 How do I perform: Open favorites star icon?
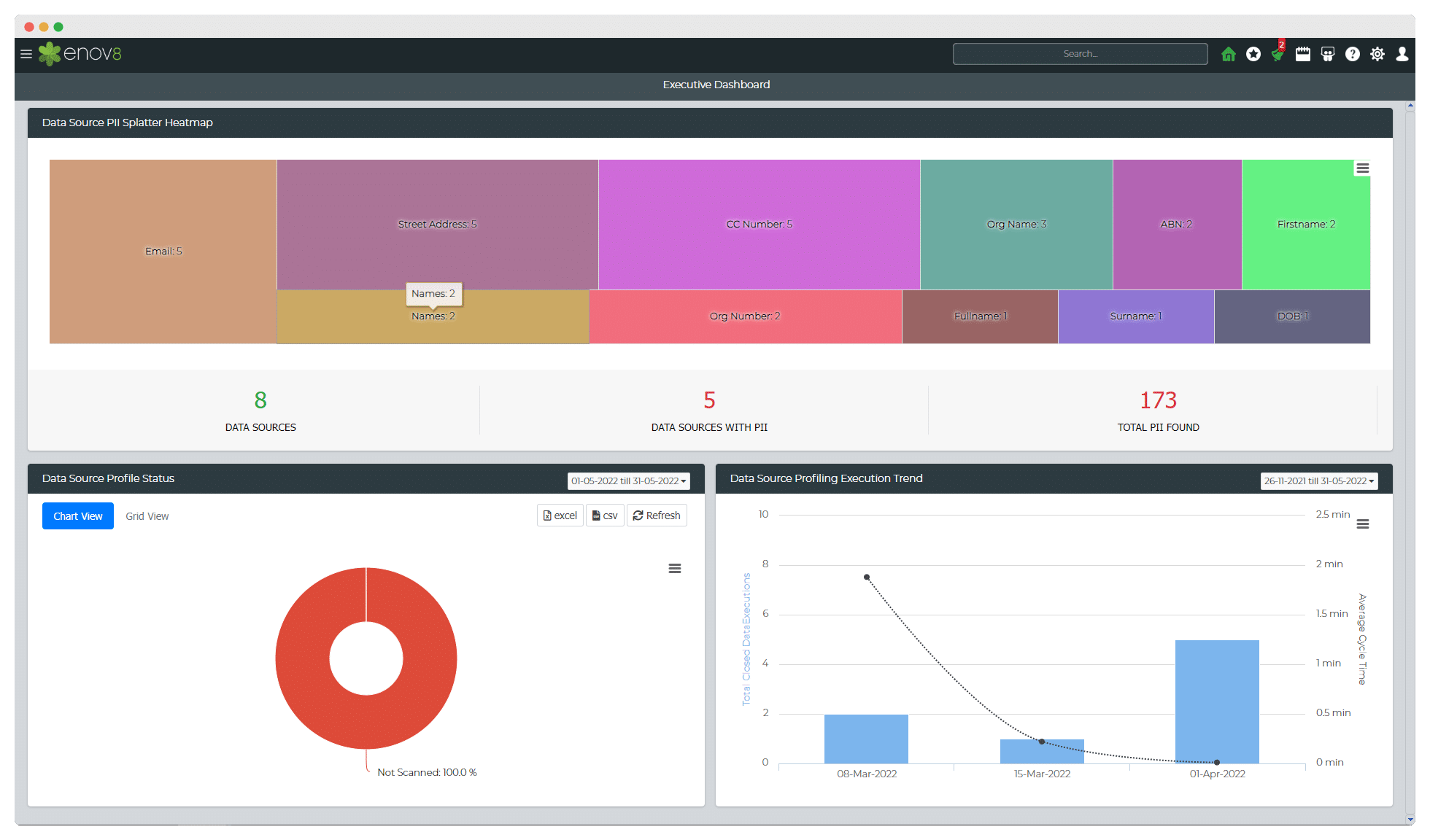click(x=1253, y=54)
